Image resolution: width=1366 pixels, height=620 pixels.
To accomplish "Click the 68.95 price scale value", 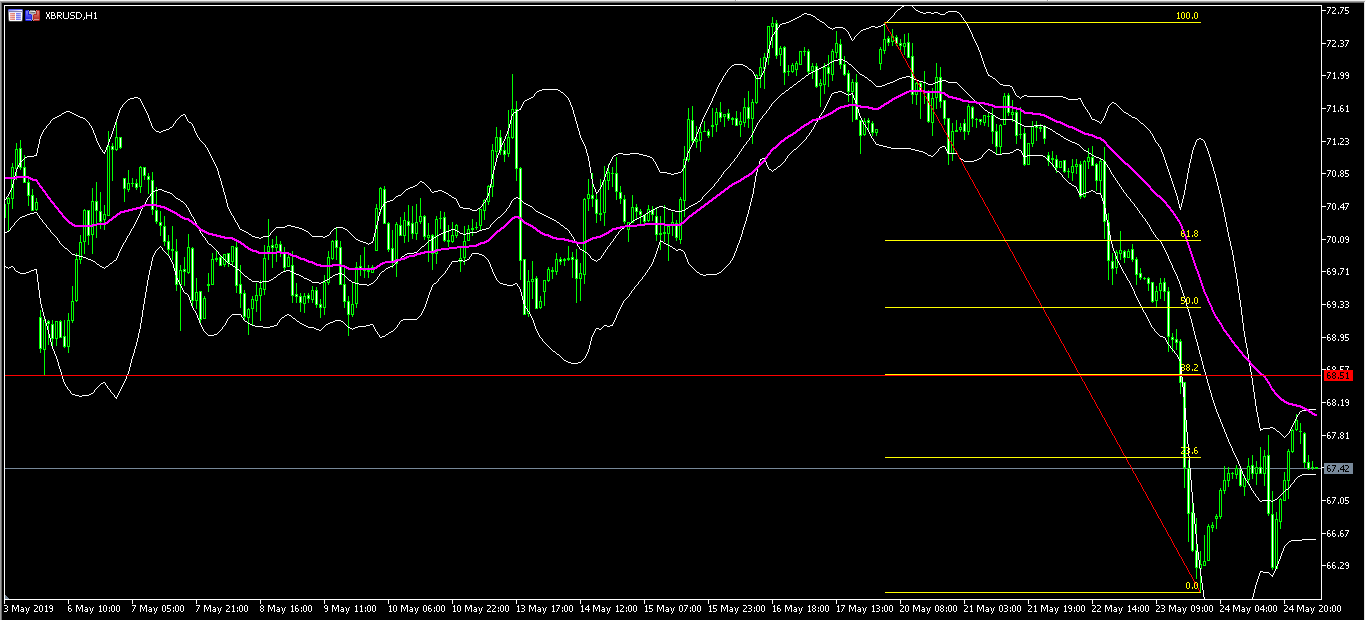I will [1338, 337].
